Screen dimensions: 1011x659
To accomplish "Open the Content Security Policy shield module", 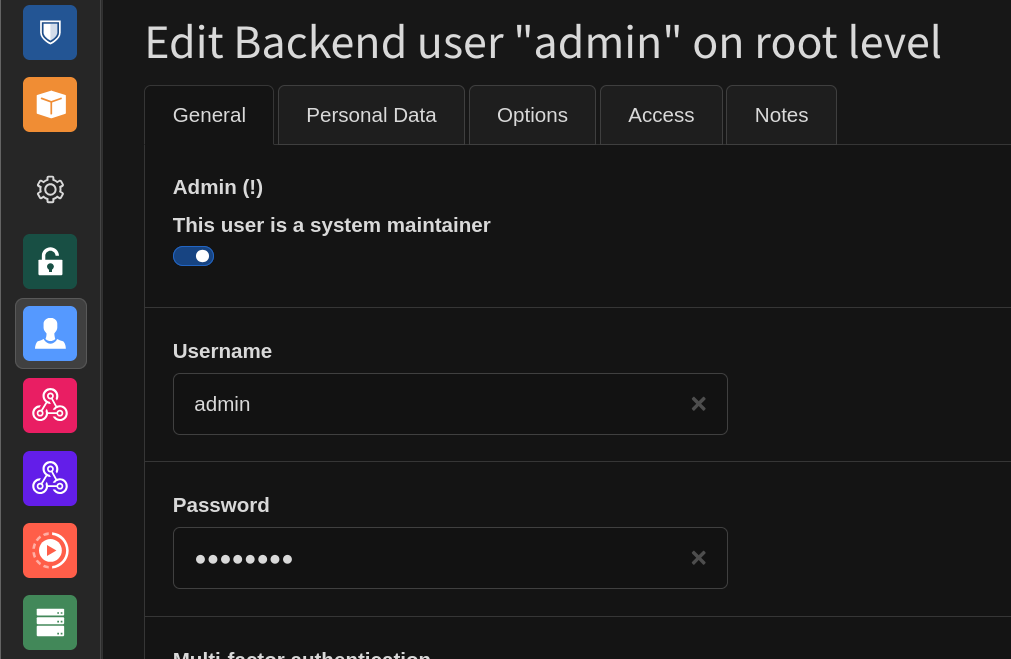I will [50, 32].
